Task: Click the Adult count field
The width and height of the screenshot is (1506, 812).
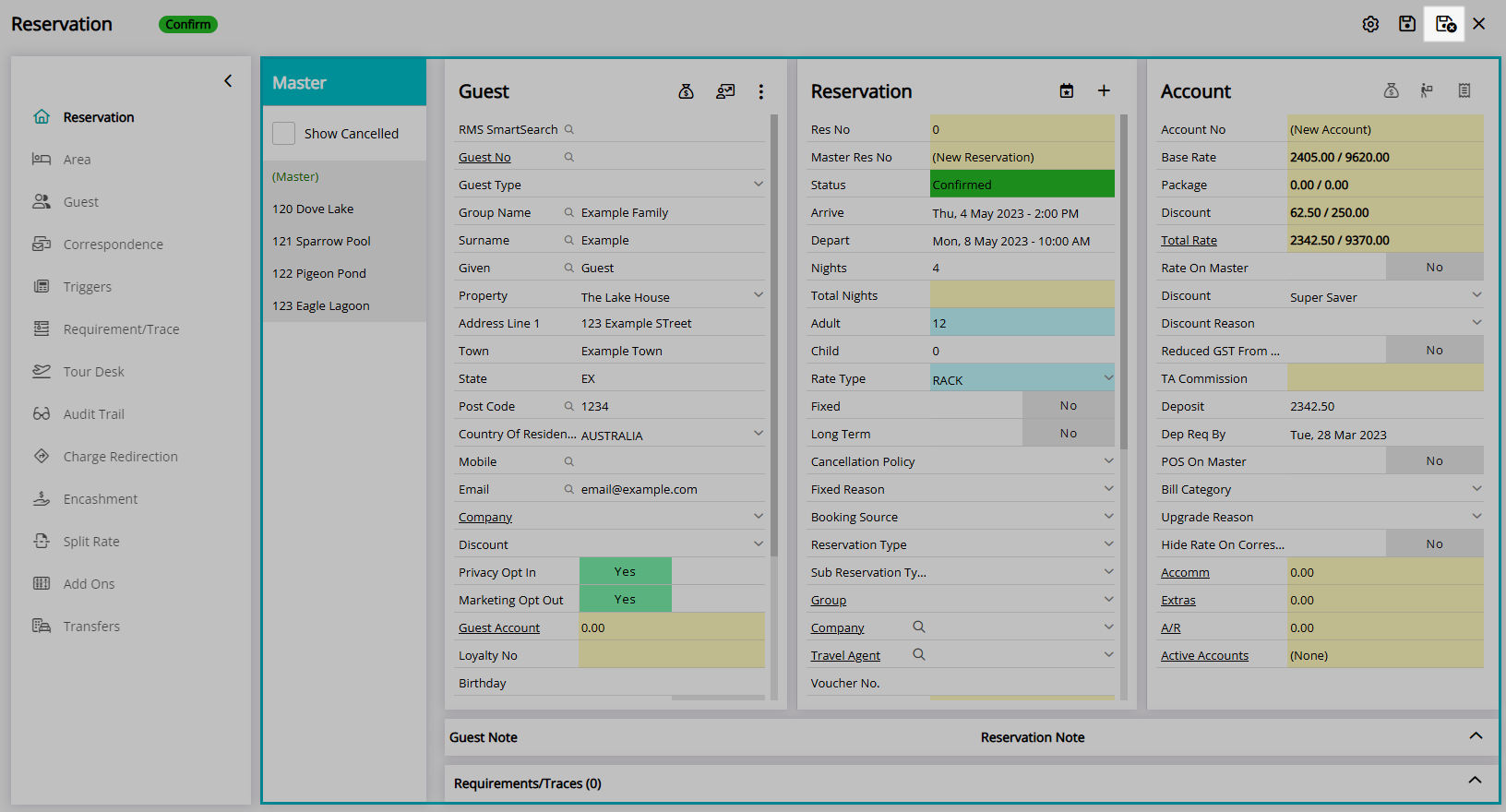Action: tap(1022, 322)
